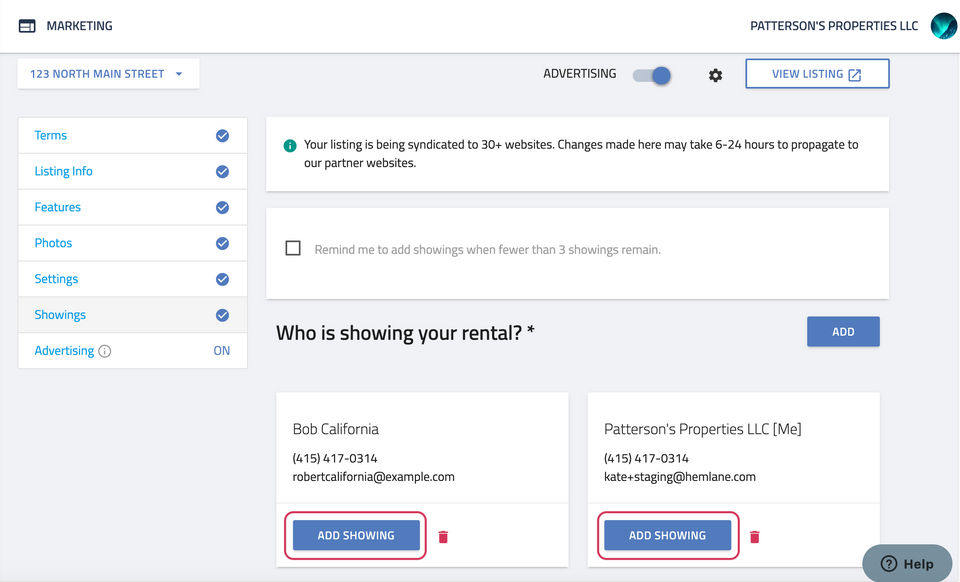Click the Features completed checkmark
The height and width of the screenshot is (582, 960).
222,207
